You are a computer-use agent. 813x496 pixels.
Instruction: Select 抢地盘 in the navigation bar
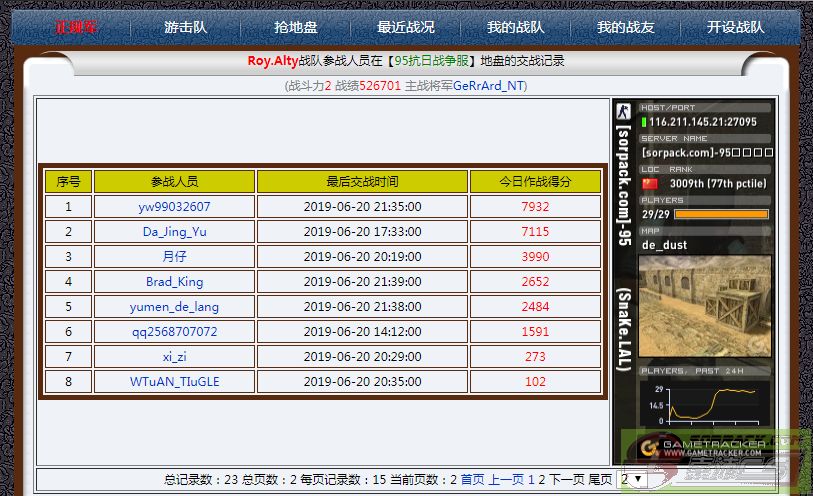[296, 27]
